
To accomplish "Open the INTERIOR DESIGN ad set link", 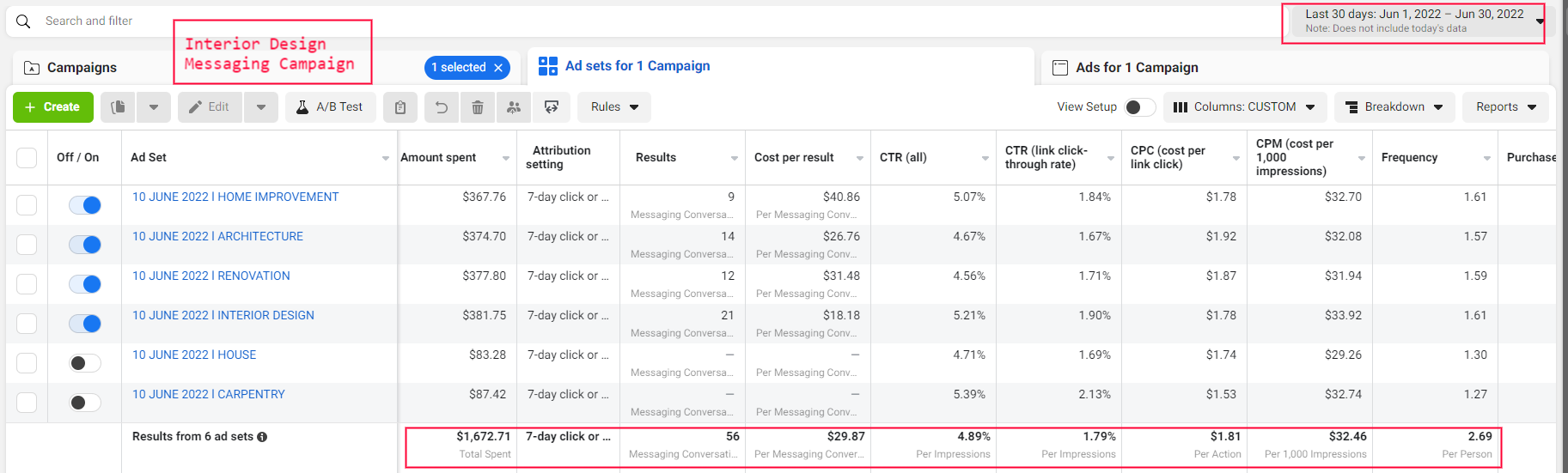I will [x=223, y=315].
